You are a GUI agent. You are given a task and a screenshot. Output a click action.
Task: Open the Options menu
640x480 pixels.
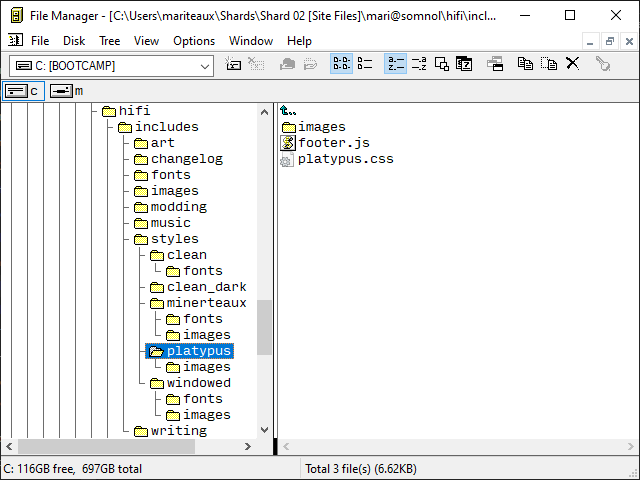pyautogui.click(x=194, y=41)
